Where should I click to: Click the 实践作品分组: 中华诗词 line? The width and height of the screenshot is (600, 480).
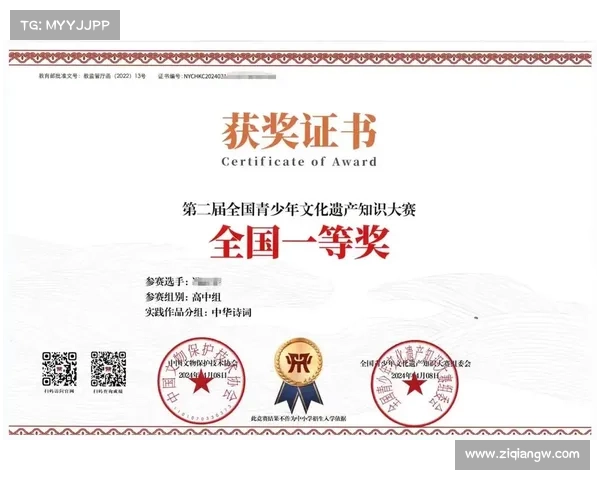point(198,313)
